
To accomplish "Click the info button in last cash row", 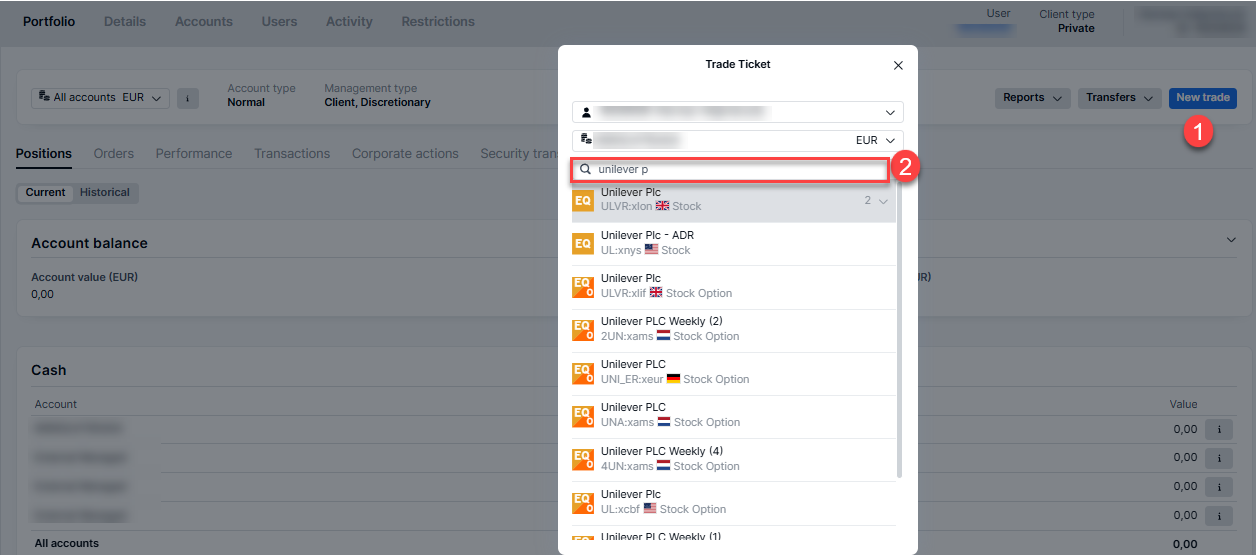I will coord(1217,516).
